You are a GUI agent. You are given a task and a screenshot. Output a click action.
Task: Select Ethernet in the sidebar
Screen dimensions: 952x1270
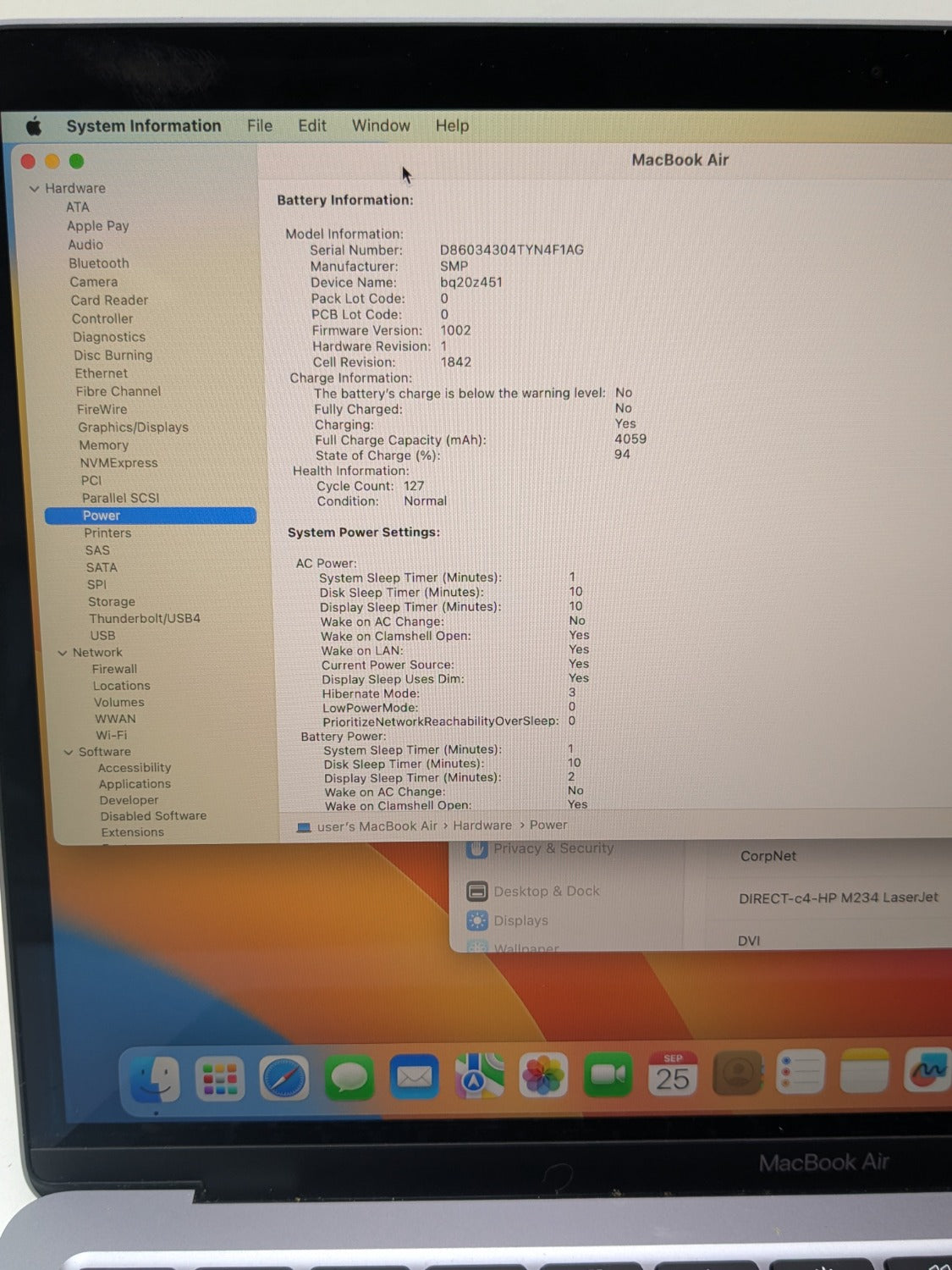[102, 373]
